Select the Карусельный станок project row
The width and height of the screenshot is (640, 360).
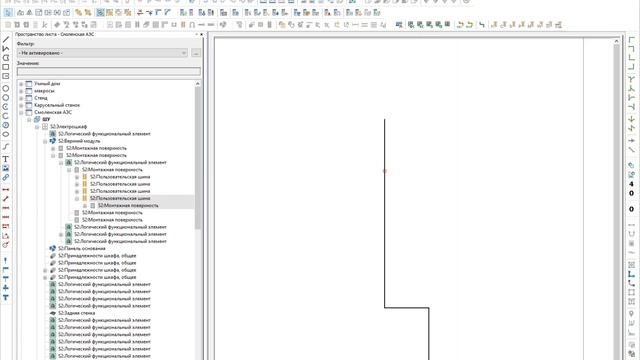pyautogui.click(x=57, y=105)
